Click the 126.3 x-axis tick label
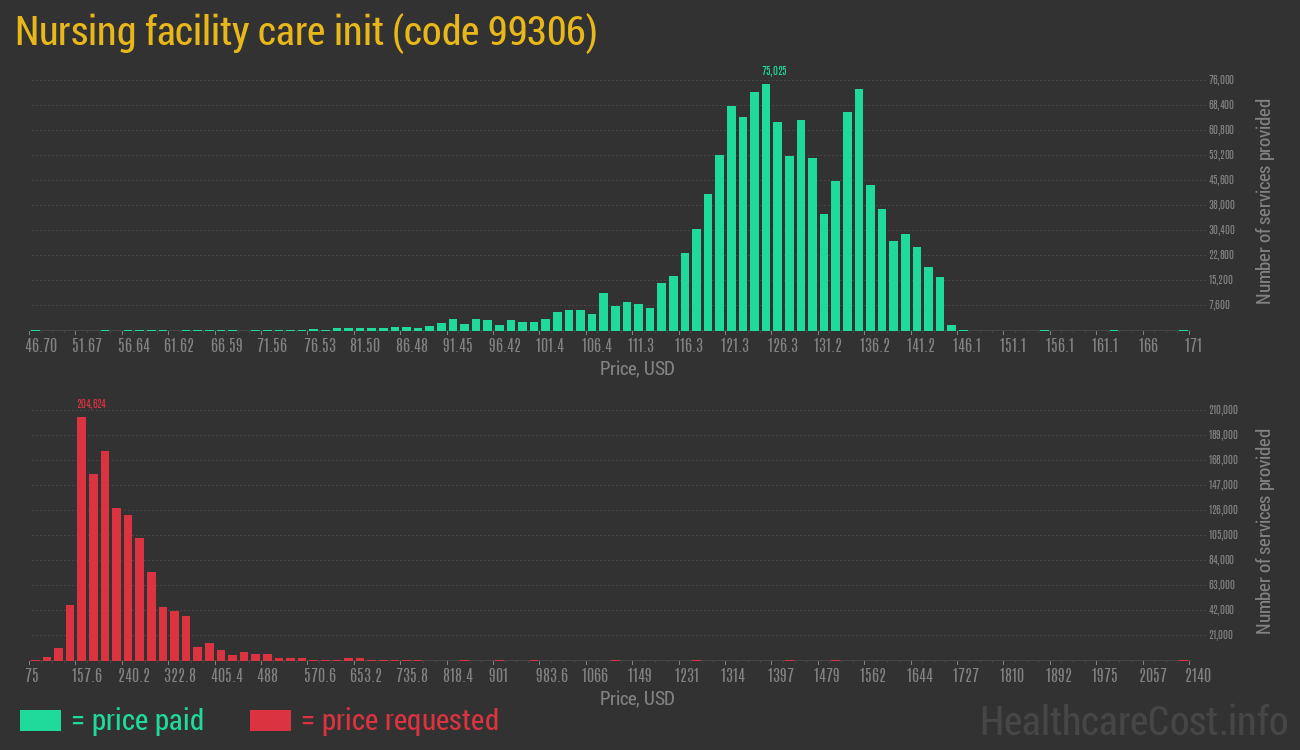1300x750 pixels. pyautogui.click(x=782, y=346)
